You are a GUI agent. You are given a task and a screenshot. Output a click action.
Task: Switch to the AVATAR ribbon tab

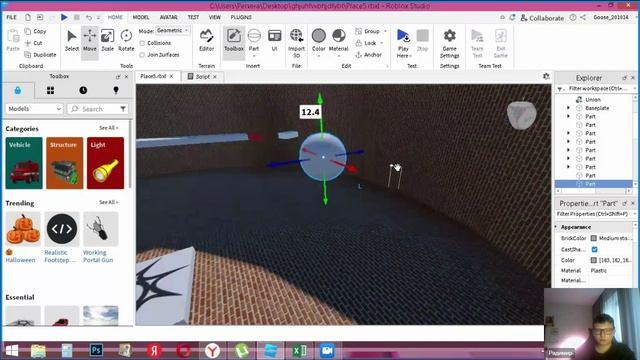click(x=169, y=17)
